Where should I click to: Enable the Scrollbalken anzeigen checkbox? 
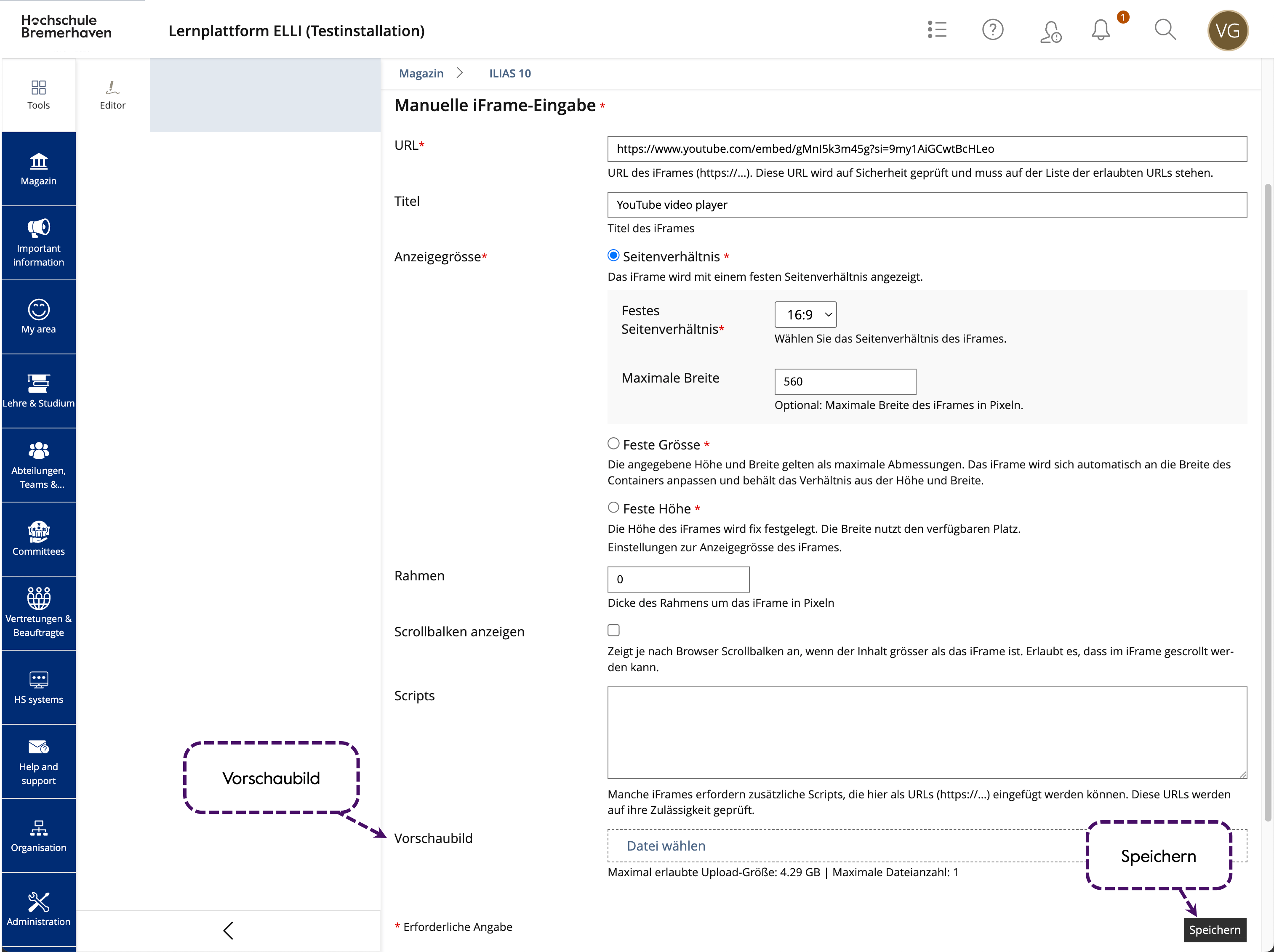(613, 630)
